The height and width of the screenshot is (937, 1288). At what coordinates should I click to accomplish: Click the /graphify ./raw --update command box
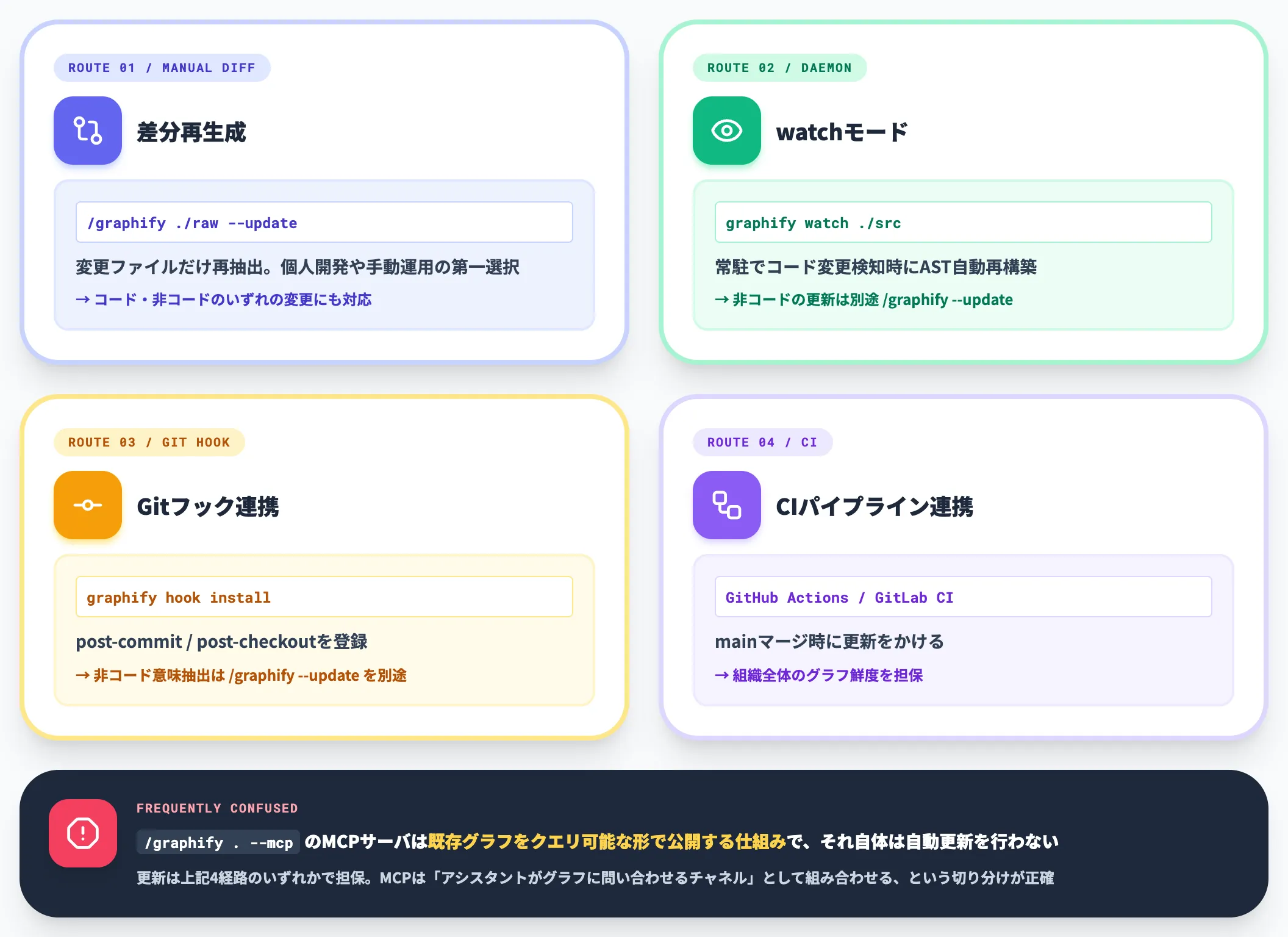click(x=324, y=223)
